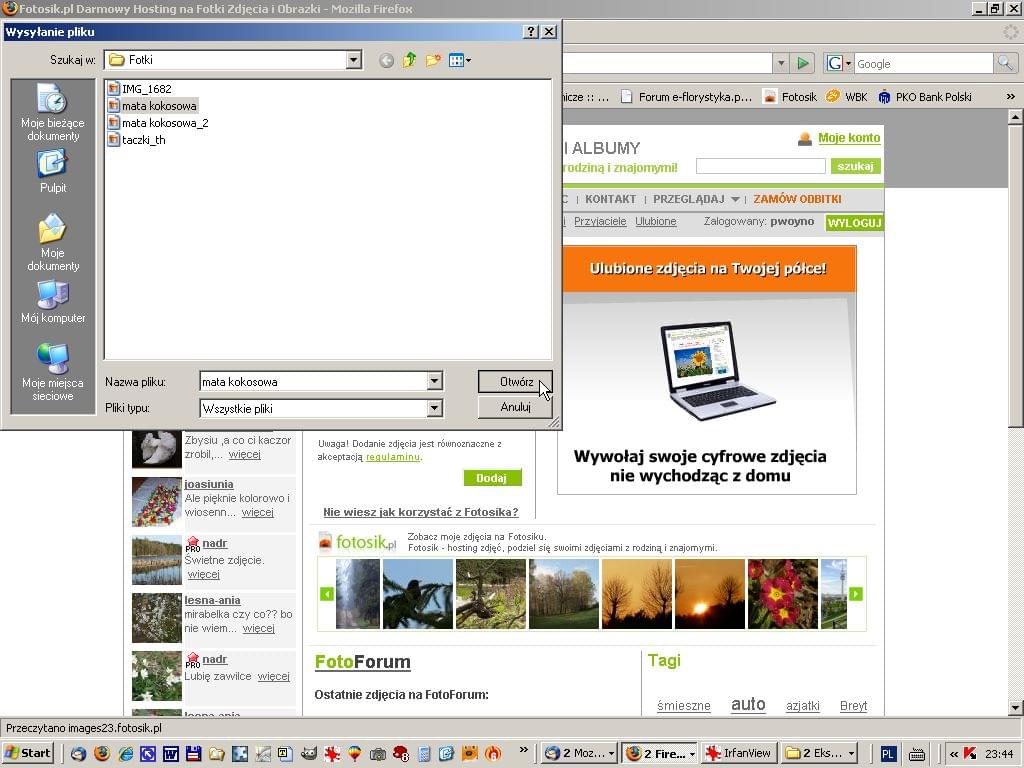Open the search engine selector dropdown

[x=839, y=63]
